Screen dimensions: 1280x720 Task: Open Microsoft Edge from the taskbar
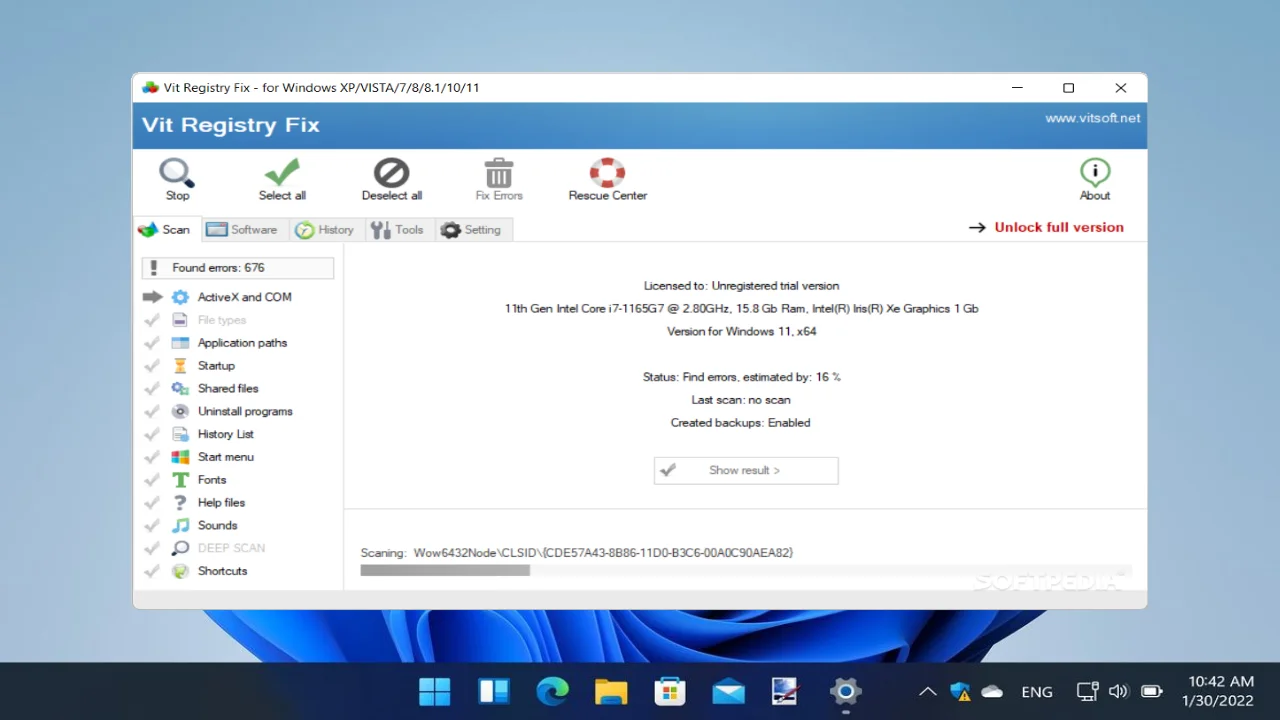[x=552, y=691]
